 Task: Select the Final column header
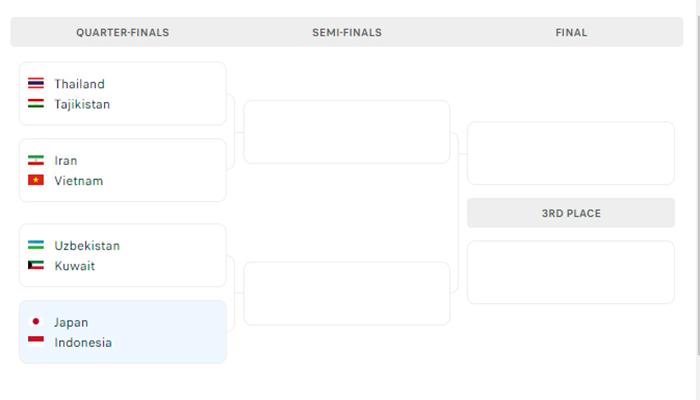[571, 32]
